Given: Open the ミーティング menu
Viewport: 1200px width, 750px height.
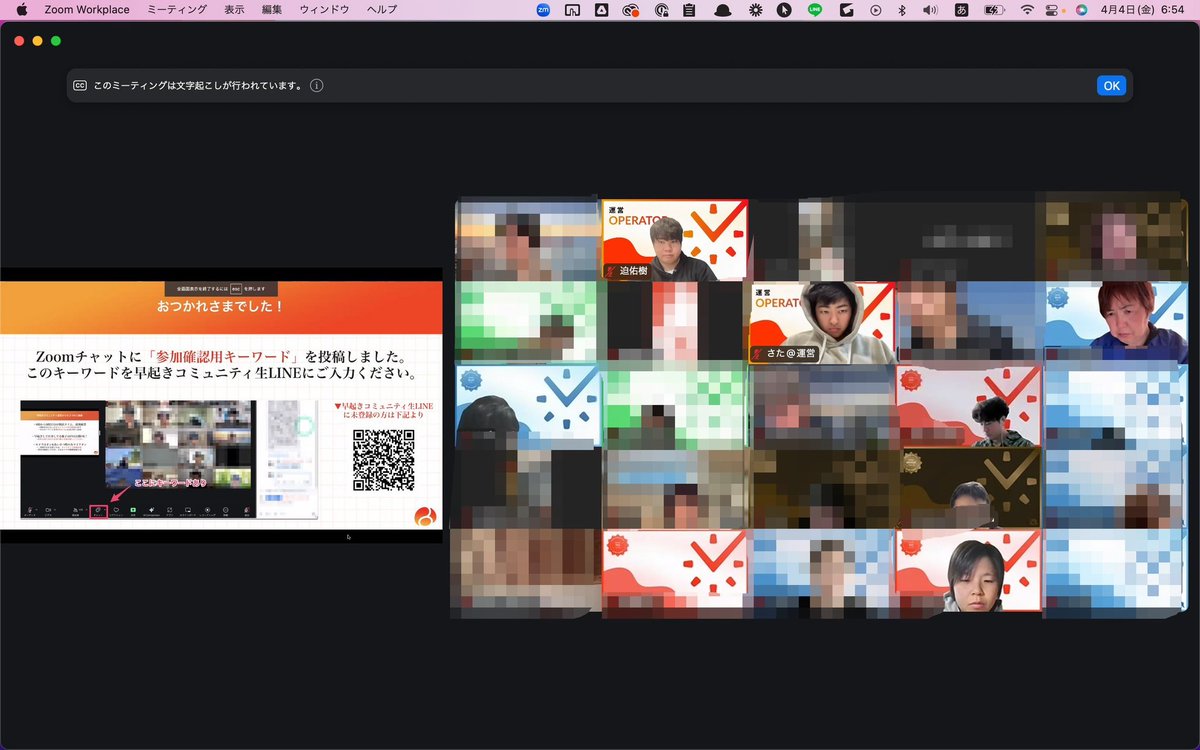Looking at the screenshot, I should pos(177,10).
